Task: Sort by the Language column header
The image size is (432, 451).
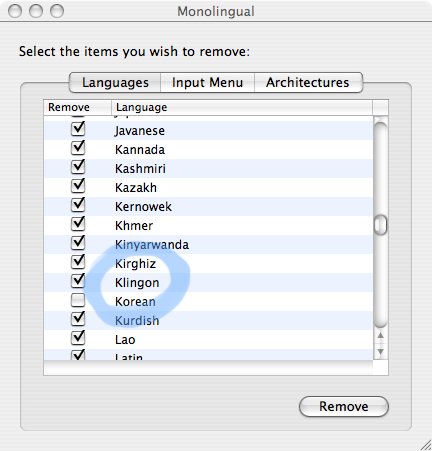Action: click(242, 107)
